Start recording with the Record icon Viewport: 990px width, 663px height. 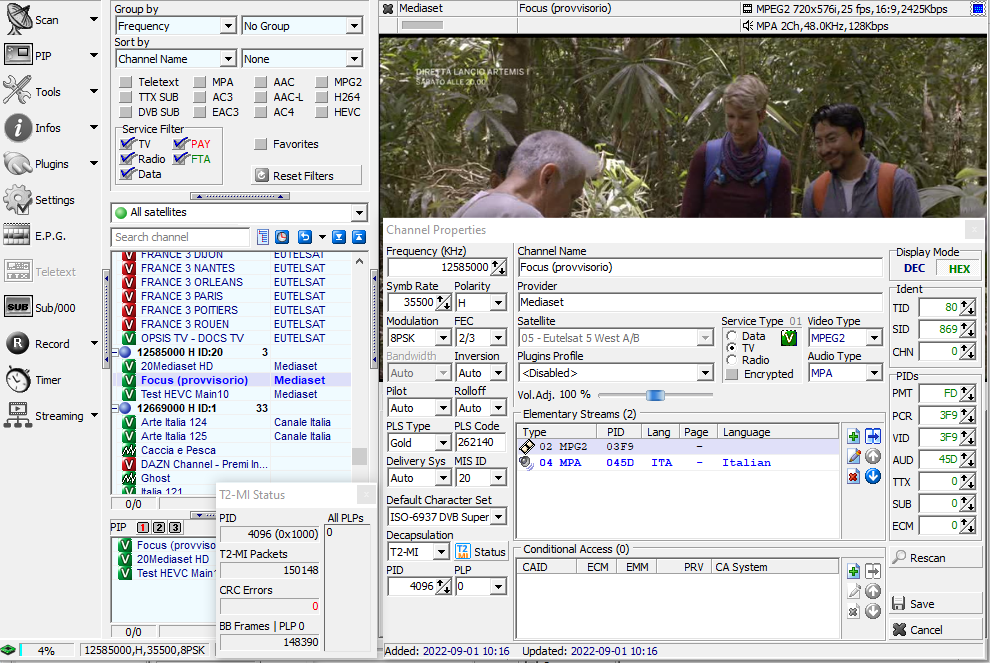coord(18,343)
